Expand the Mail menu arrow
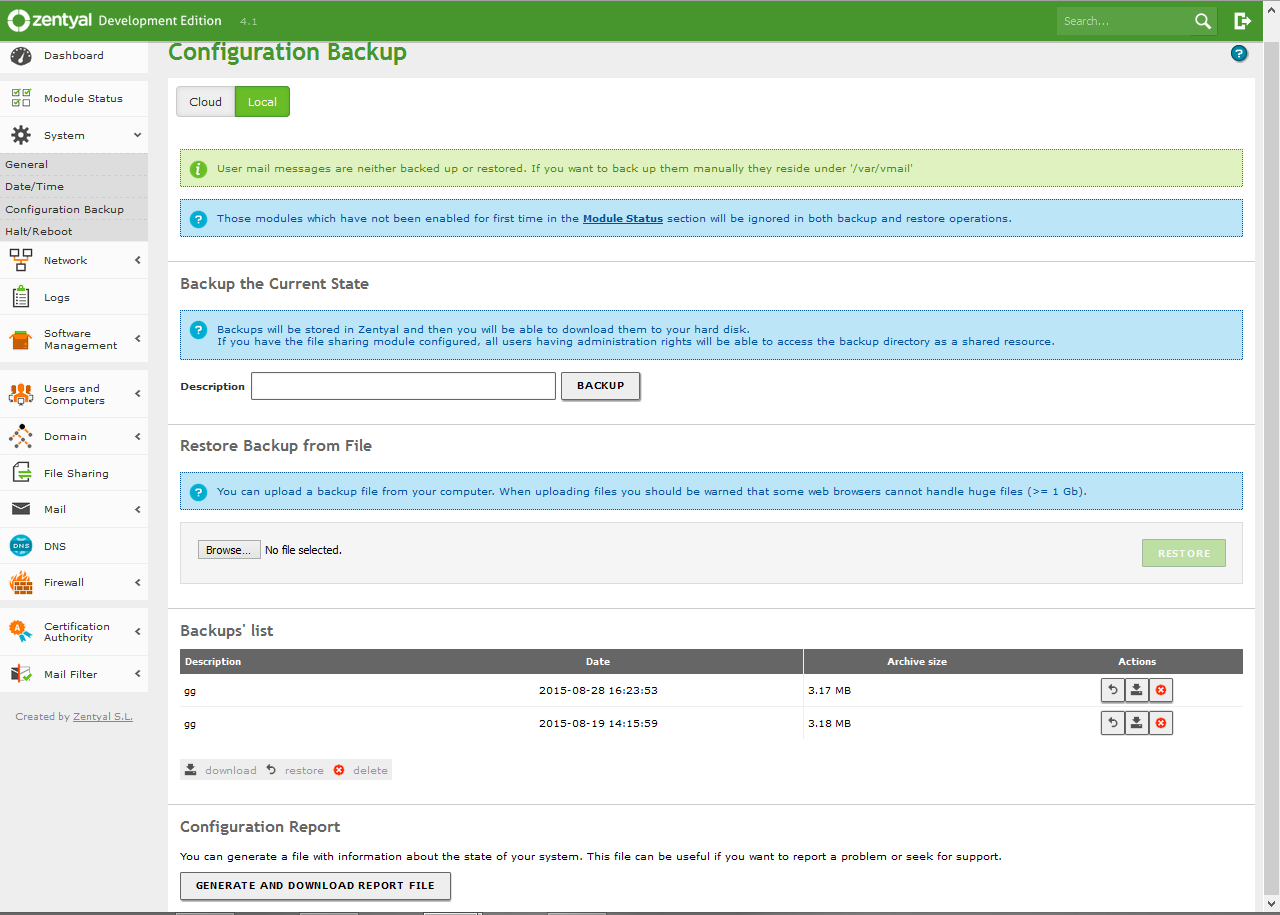 [137, 509]
